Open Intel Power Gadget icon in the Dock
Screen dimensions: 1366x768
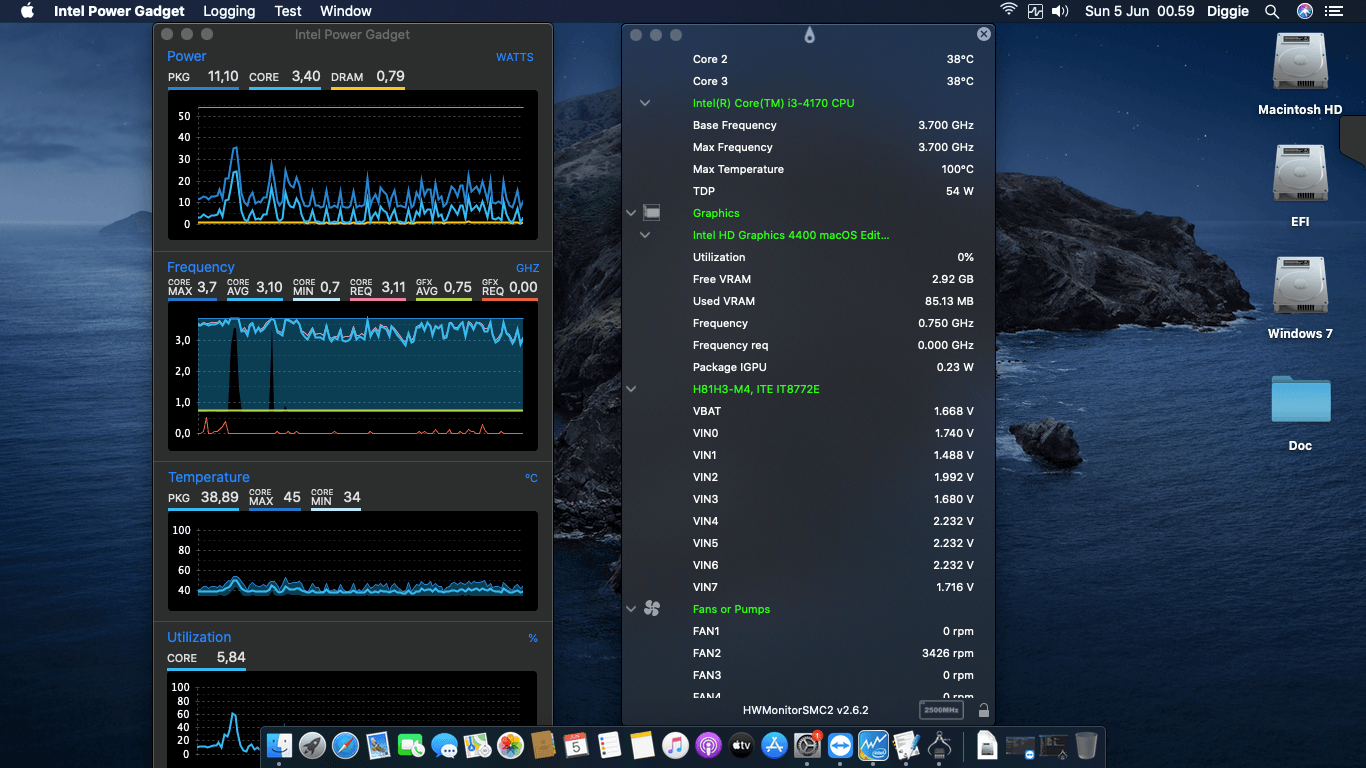coord(873,746)
